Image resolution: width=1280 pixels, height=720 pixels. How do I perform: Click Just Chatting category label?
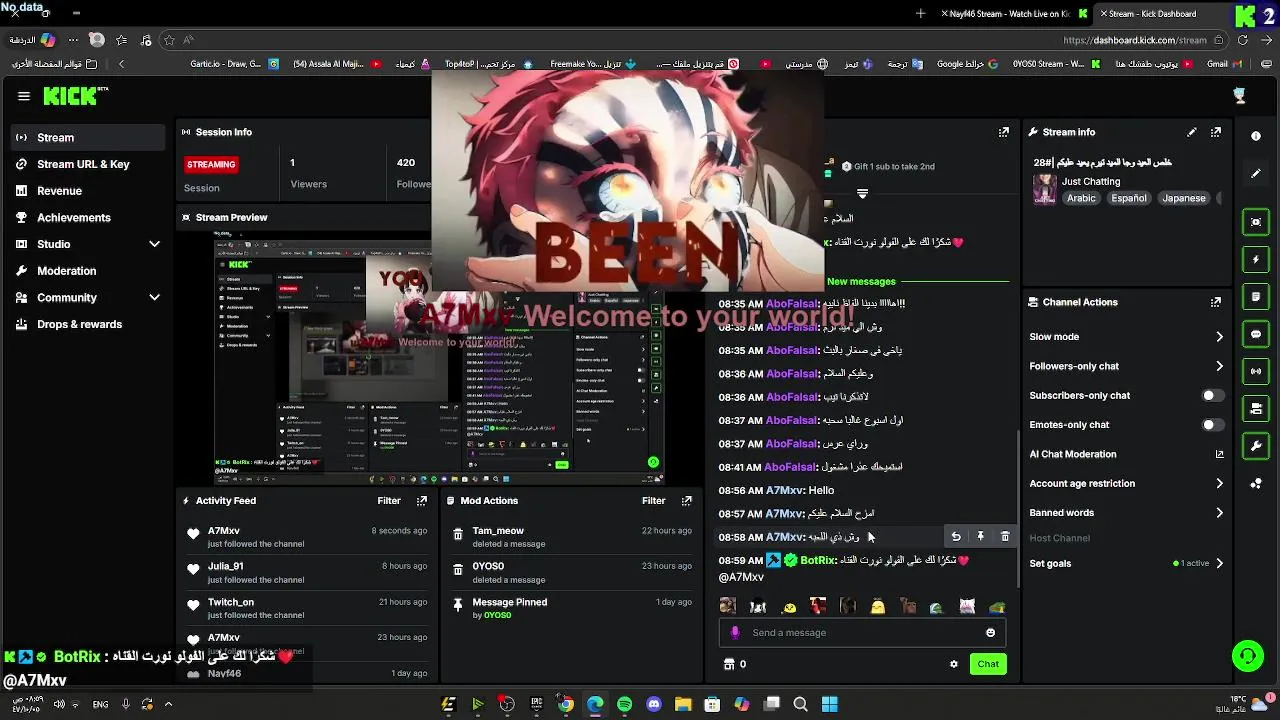click(1091, 182)
